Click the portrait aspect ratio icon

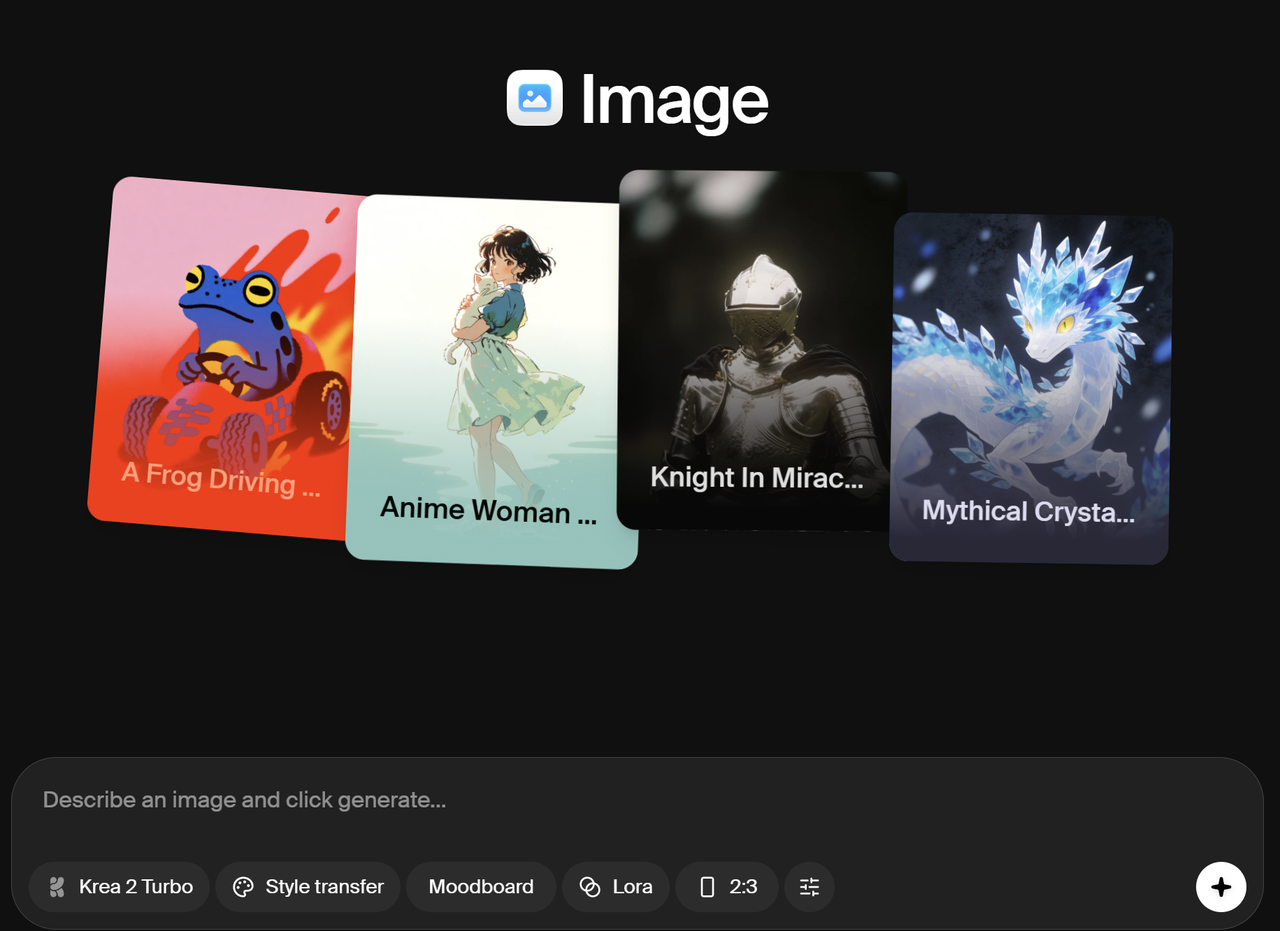[x=708, y=887]
